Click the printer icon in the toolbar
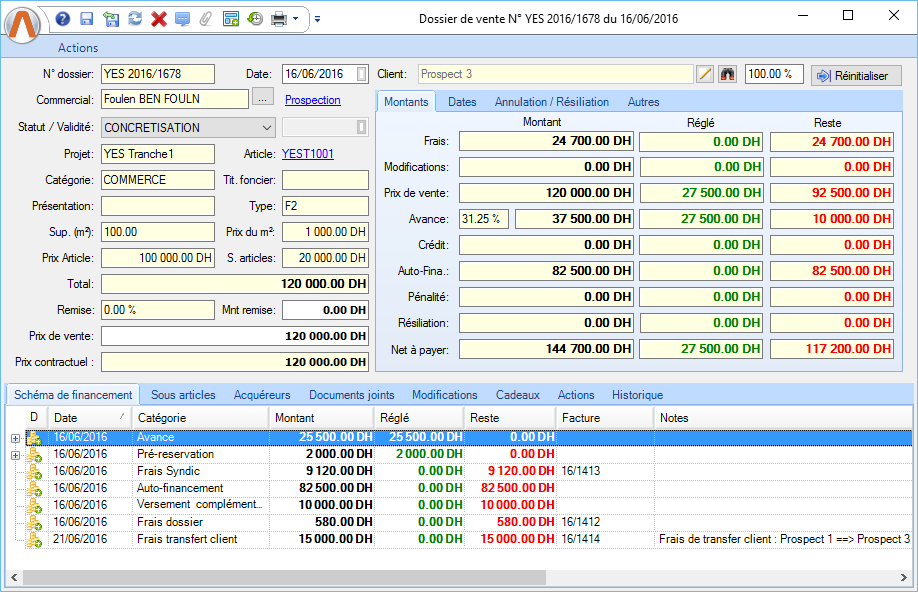The width and height of the screenshot is (918, 592). (x=279, y=19)
